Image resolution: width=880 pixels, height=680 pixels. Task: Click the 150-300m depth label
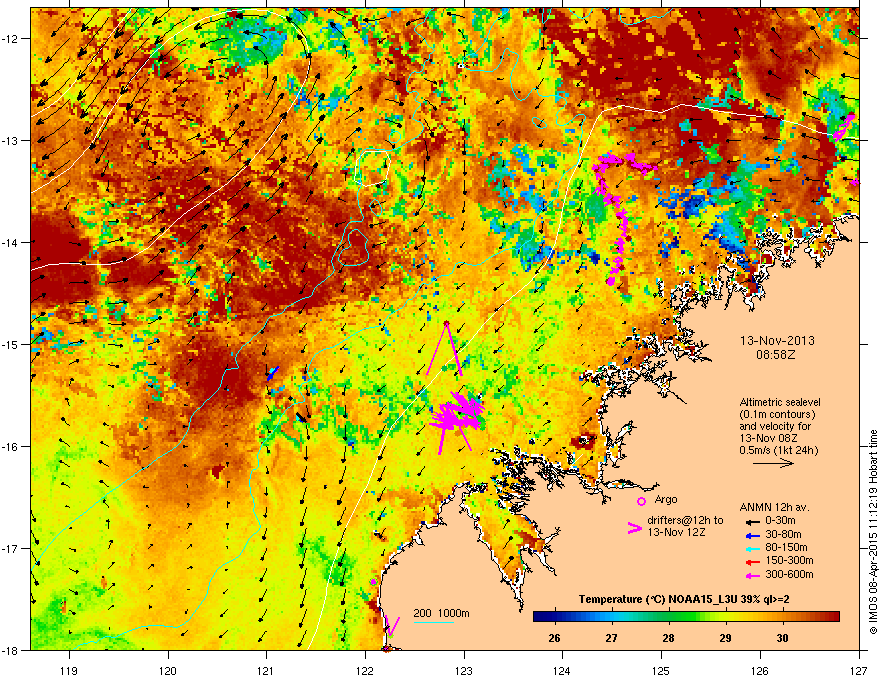789,560
